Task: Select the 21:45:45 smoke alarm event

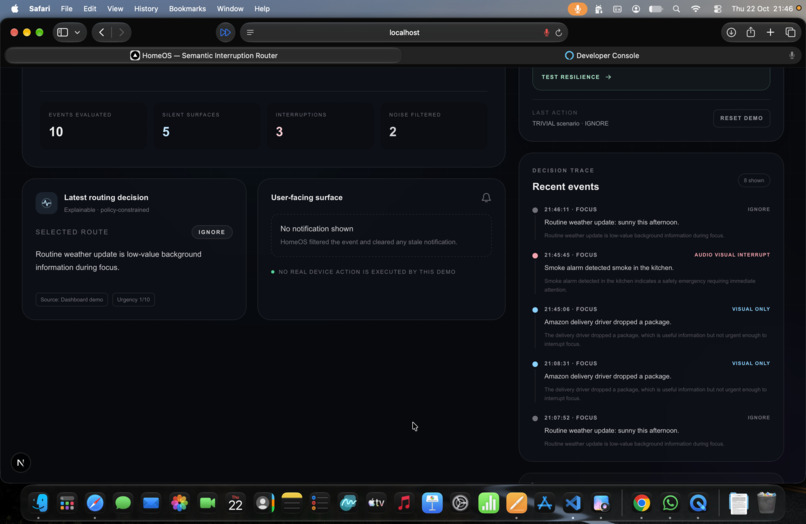Action: click(x=651, y=273)
